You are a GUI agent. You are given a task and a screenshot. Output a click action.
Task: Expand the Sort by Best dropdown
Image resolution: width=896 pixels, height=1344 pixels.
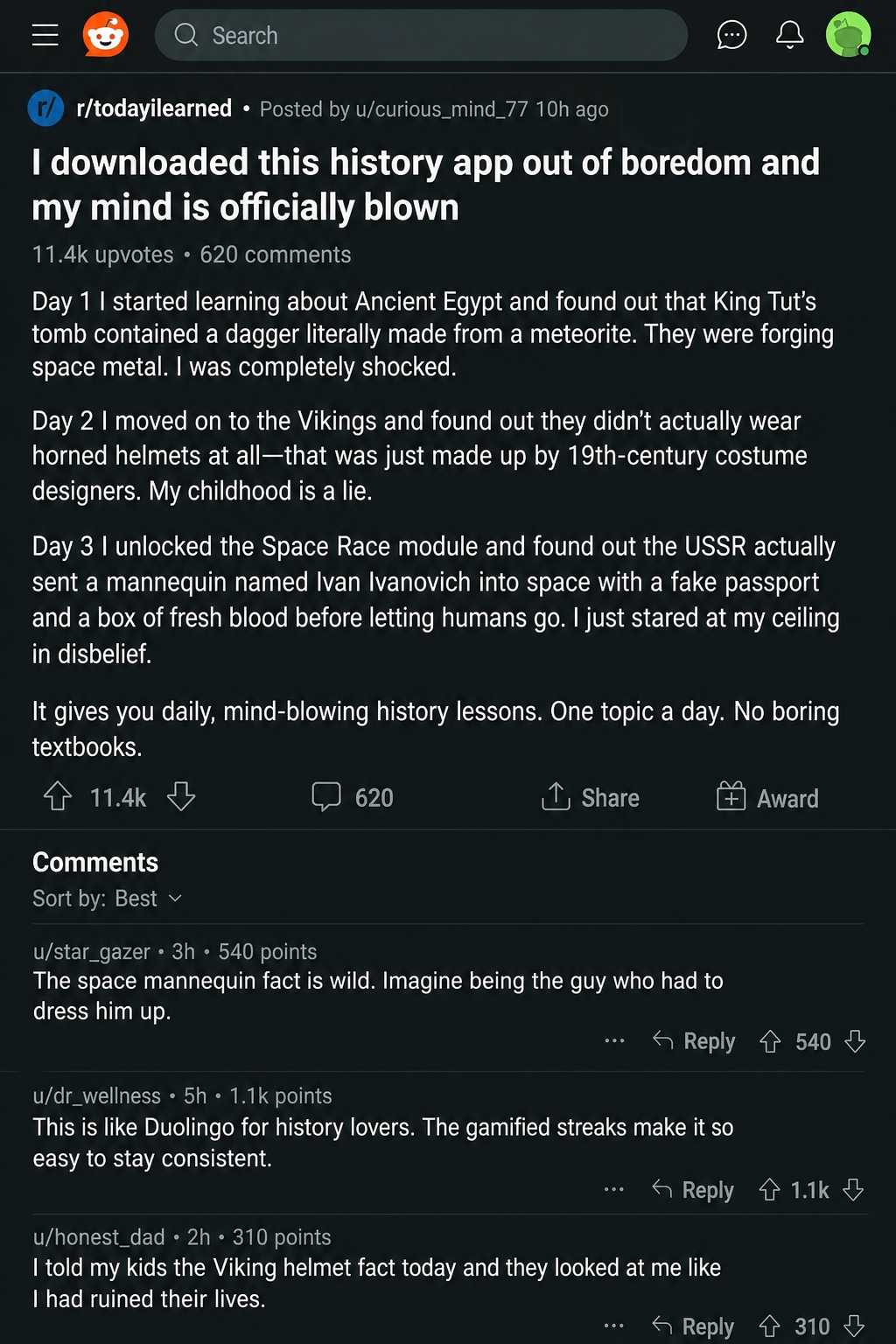108,899
